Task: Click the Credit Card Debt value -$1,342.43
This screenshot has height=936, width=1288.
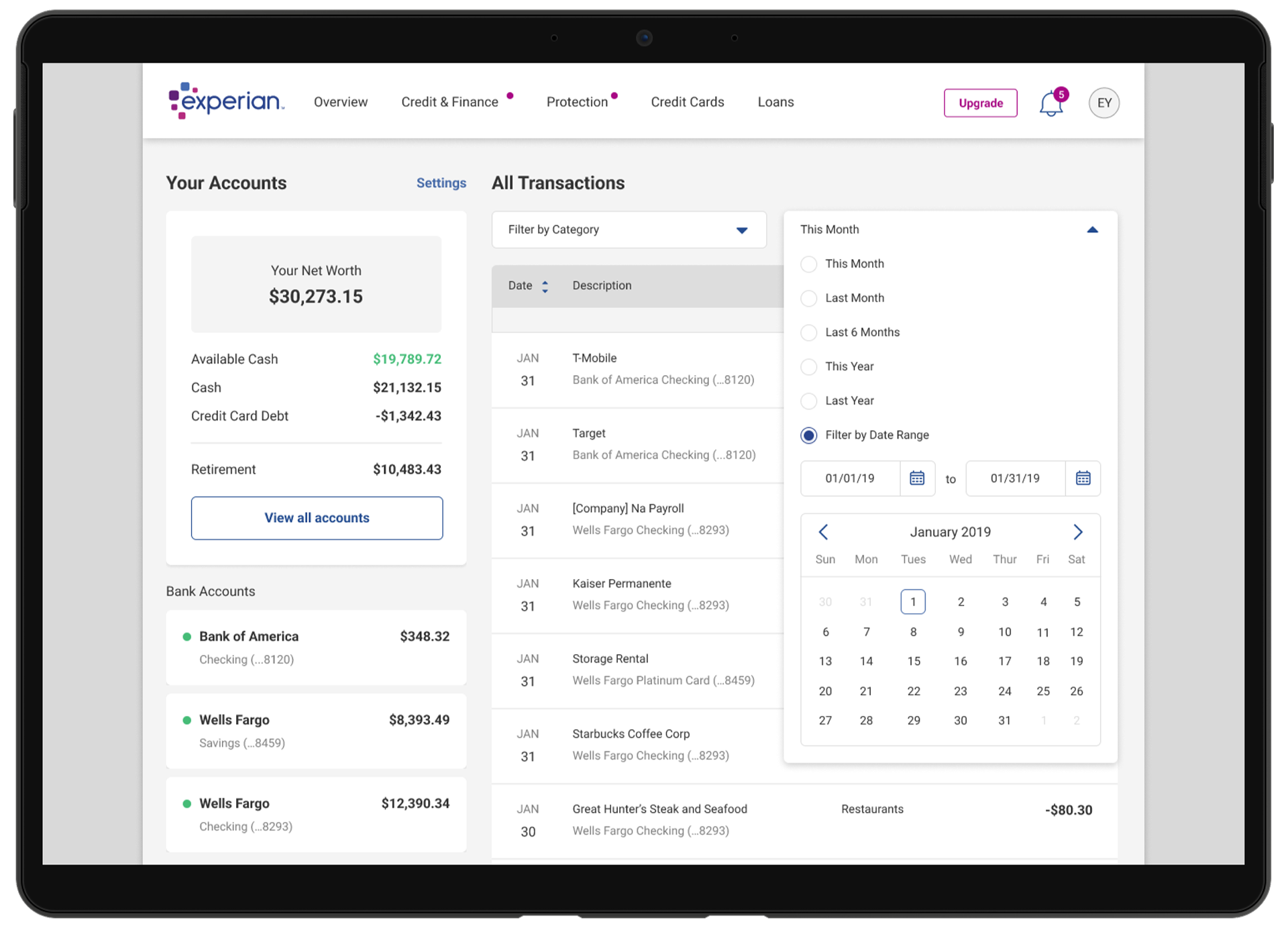Action: coord(409,416)
